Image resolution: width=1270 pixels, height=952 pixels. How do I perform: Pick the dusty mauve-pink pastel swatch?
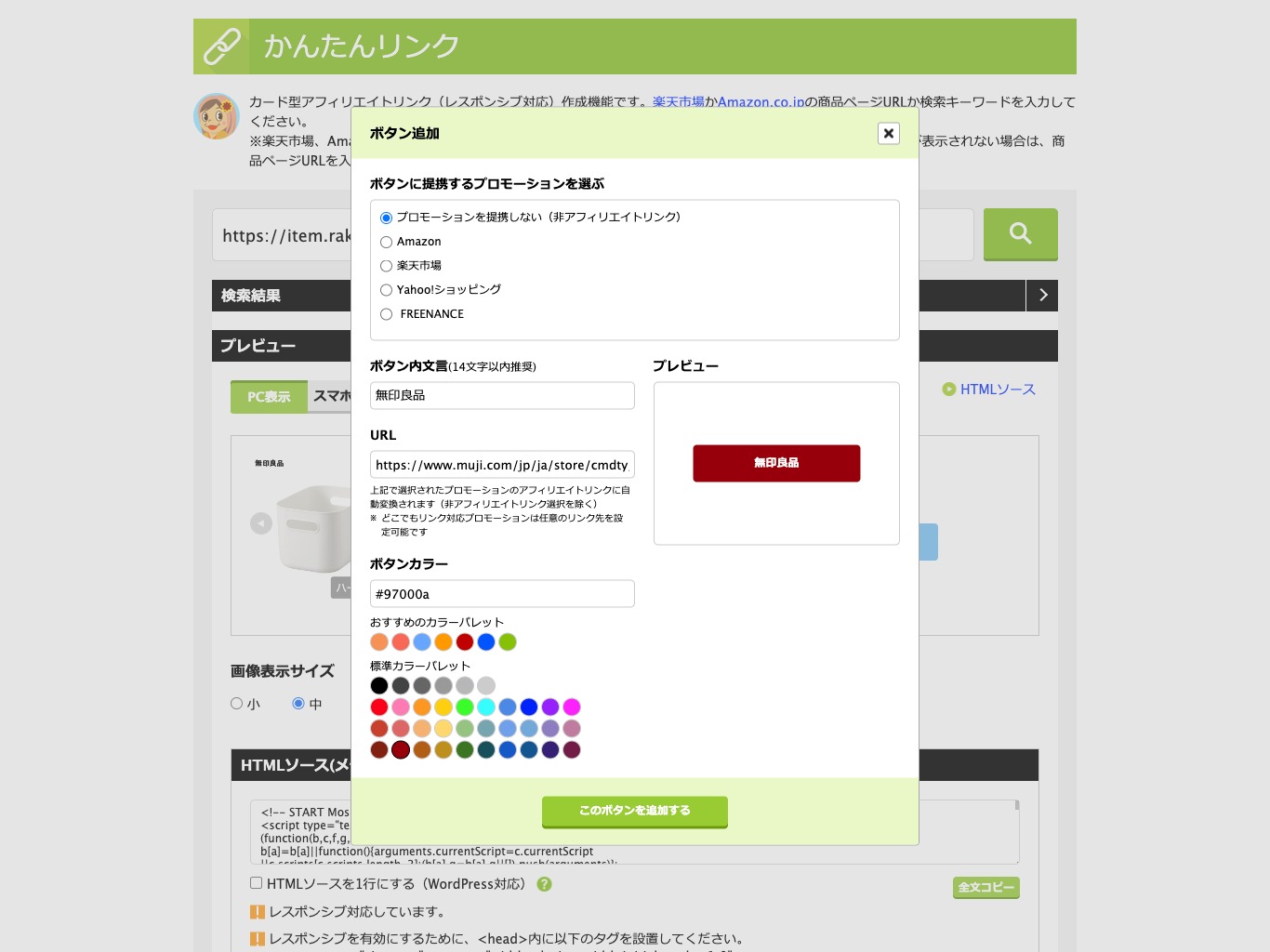(x=572, y=729)
